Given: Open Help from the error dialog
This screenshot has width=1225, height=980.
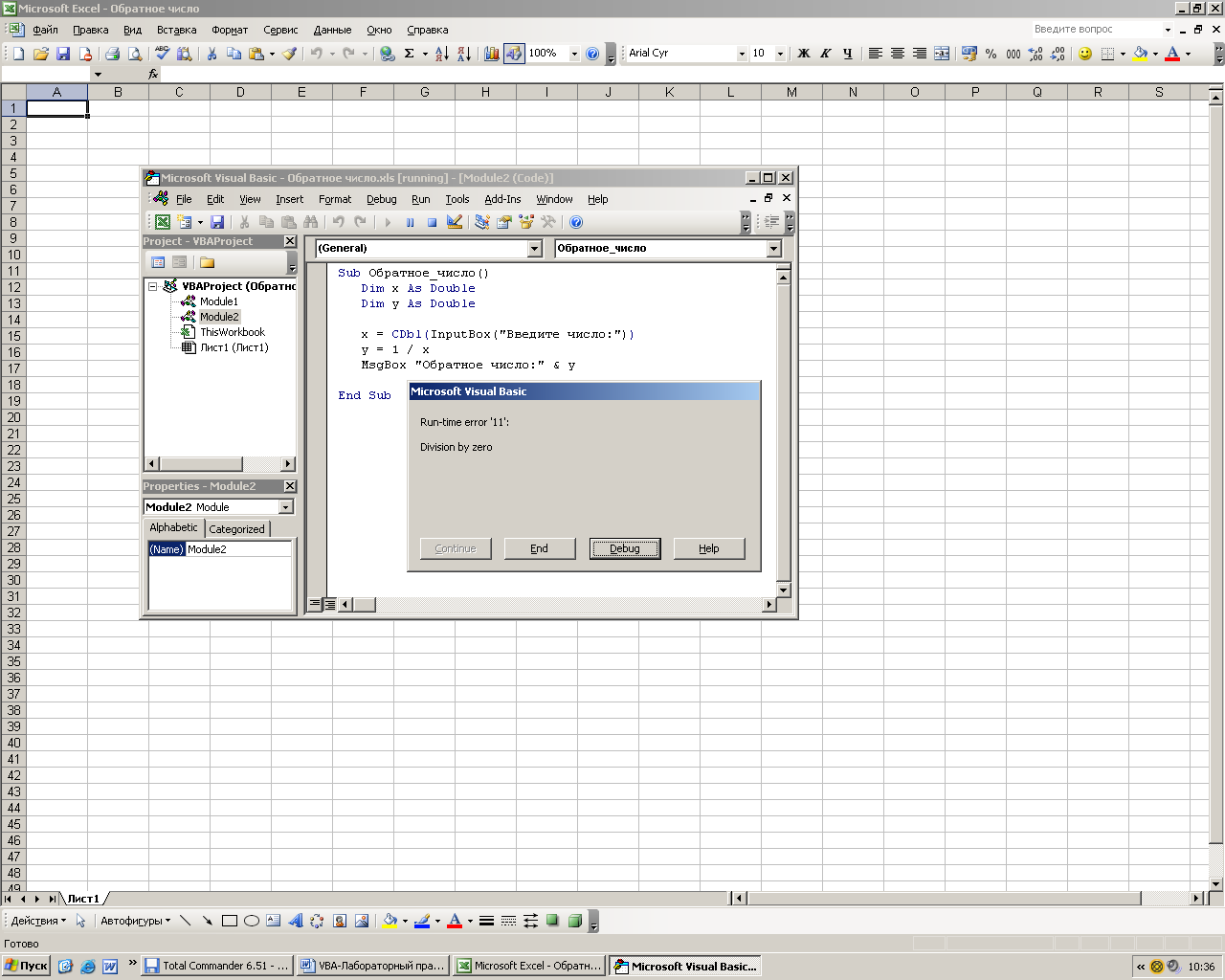Looking at the screenshot, I should (709, 548).
